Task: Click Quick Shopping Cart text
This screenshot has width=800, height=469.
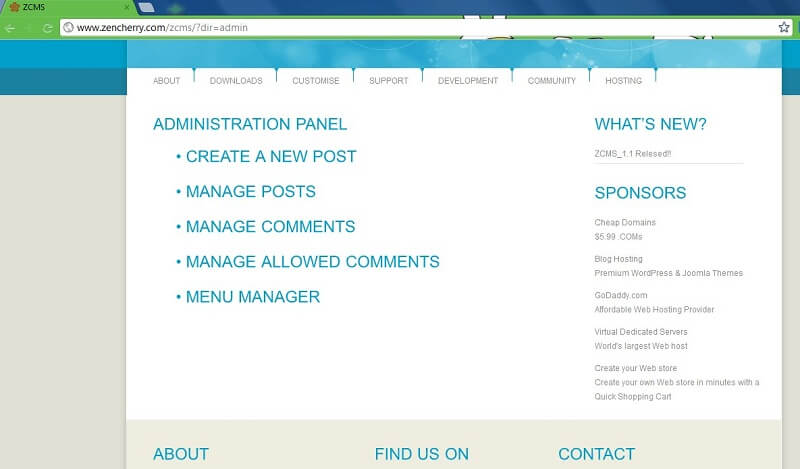Action: pos(633,397)
